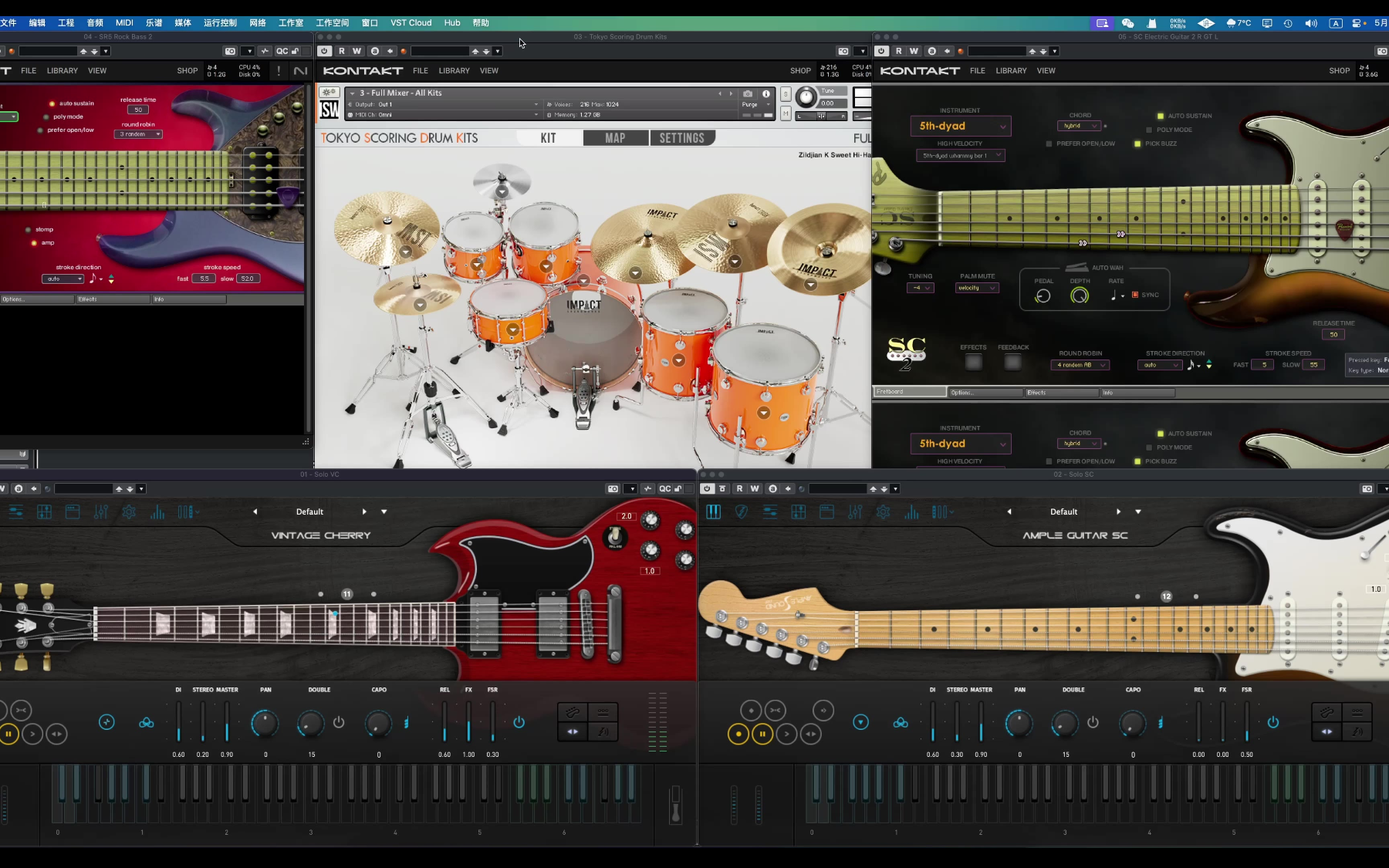1389x868 pixels.
Task: Disable Auto Sustain in SC Electric Guitar
Action: 1160,116
